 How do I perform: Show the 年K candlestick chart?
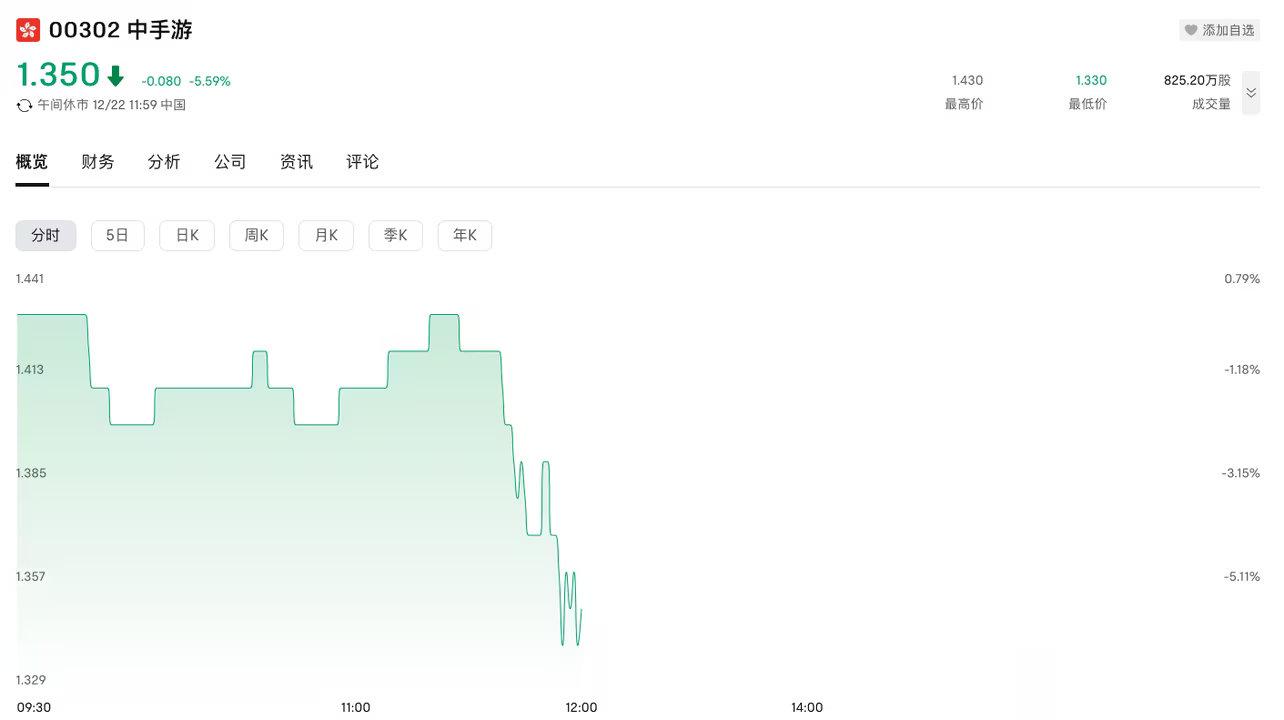coord(465,236)
